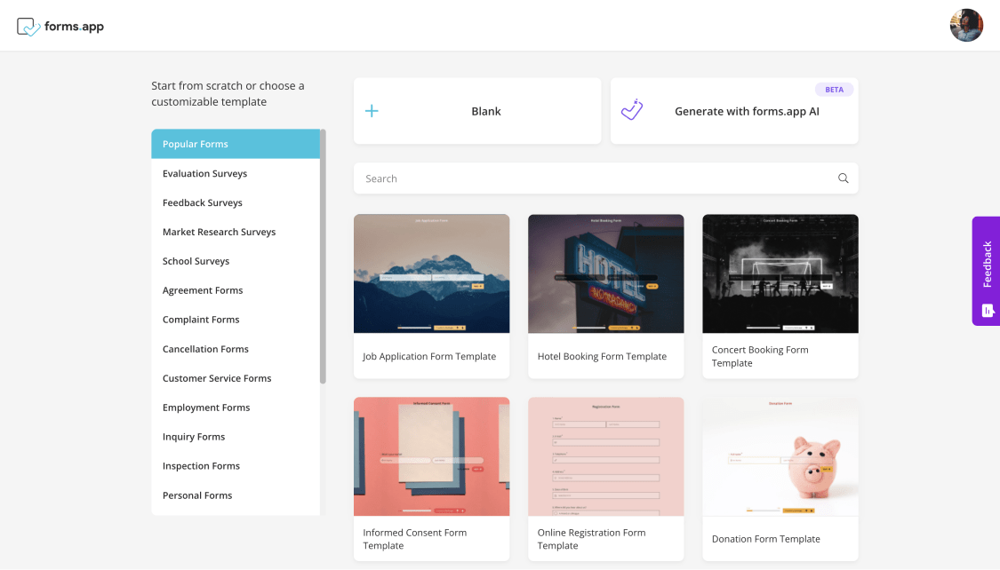This screenshot has width=1000, height=570.
Task: Click the plus icon for Blank form
Action: 372,111
